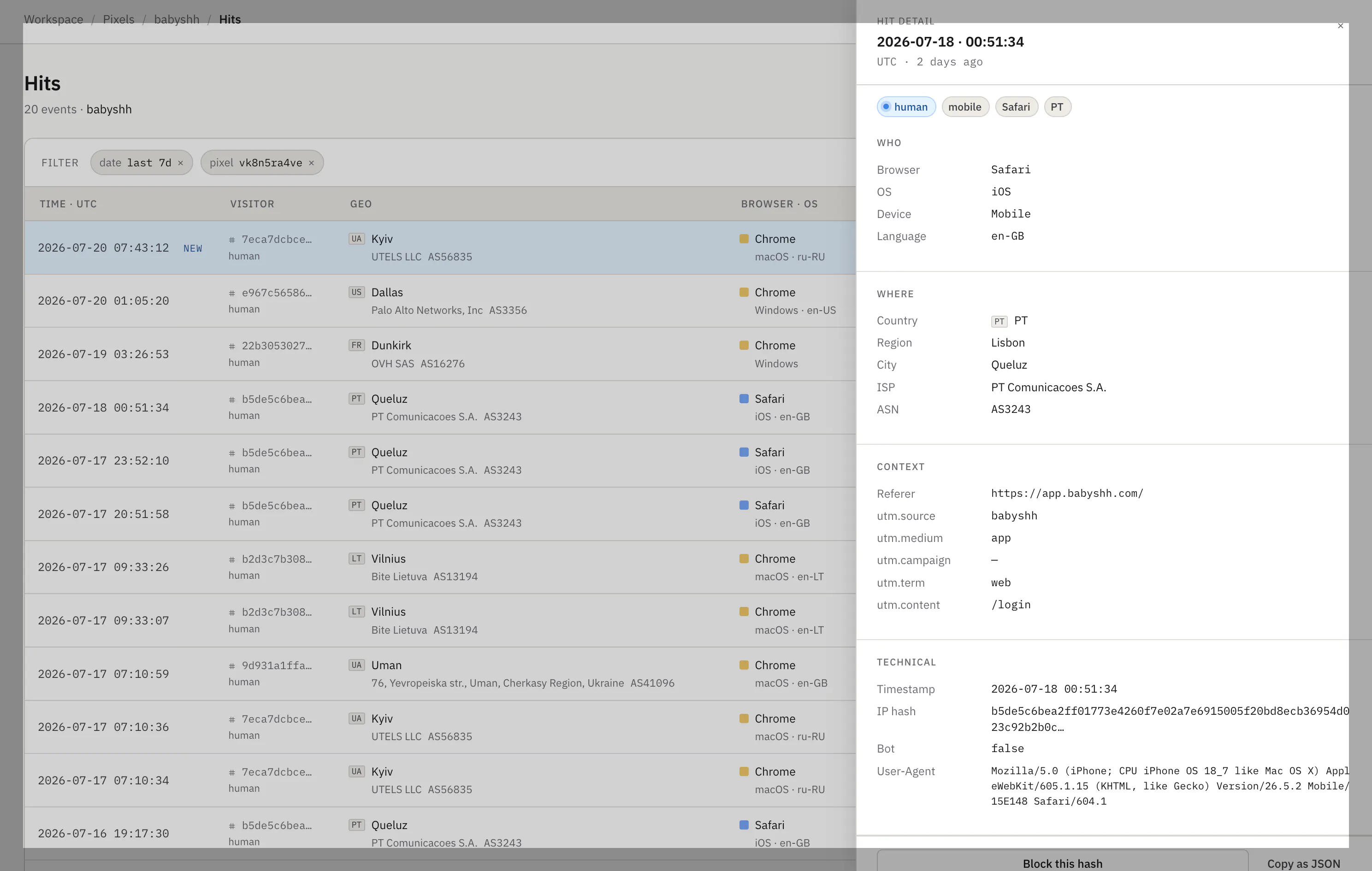This screenshot has width=1372, height=871.
Task: Click the hash icon before visitor 9d931a1ffa
Action: 232,666
